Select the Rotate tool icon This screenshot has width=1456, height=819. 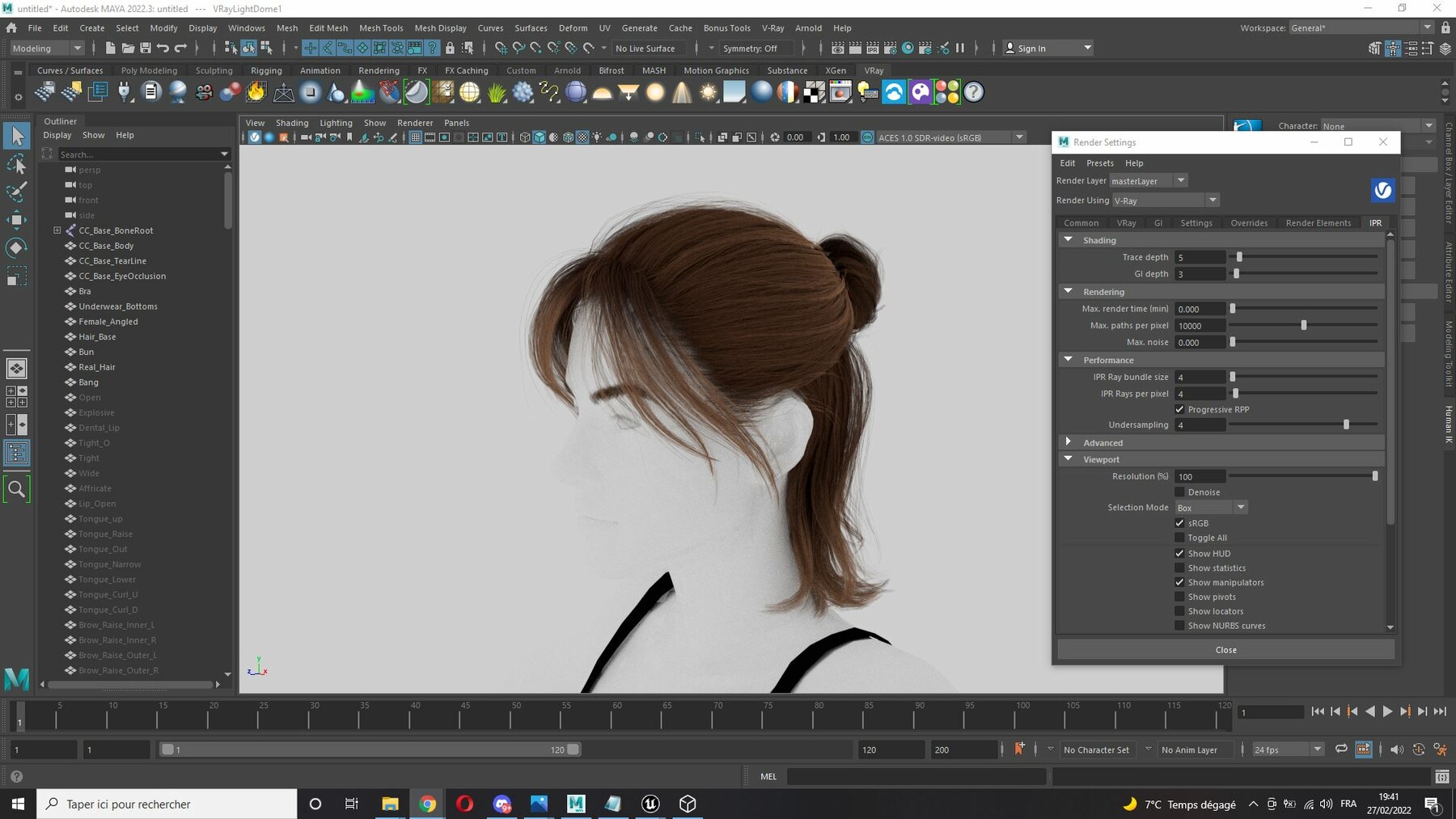click(x=17, y=247)
